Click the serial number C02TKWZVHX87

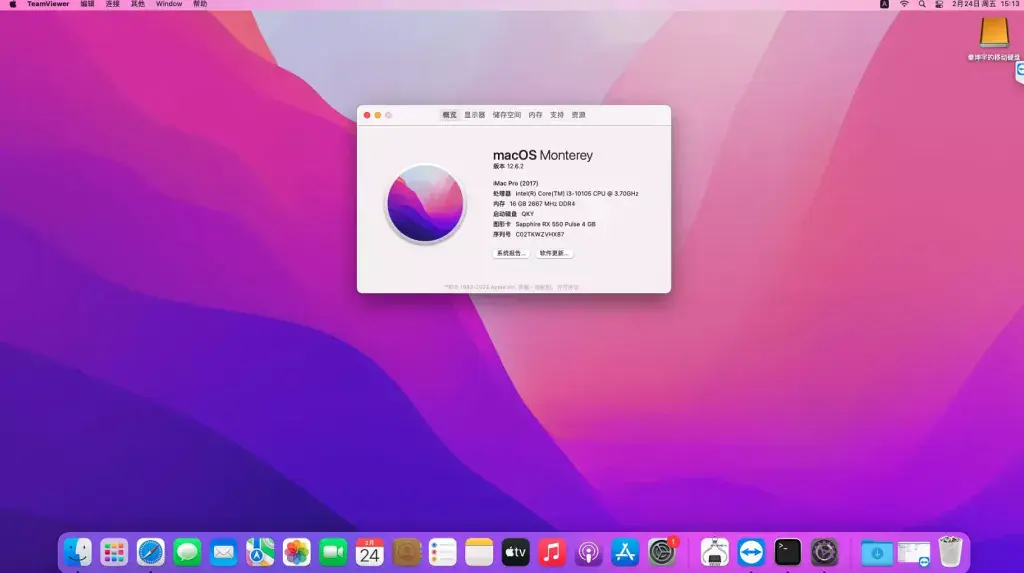[539, 235]
